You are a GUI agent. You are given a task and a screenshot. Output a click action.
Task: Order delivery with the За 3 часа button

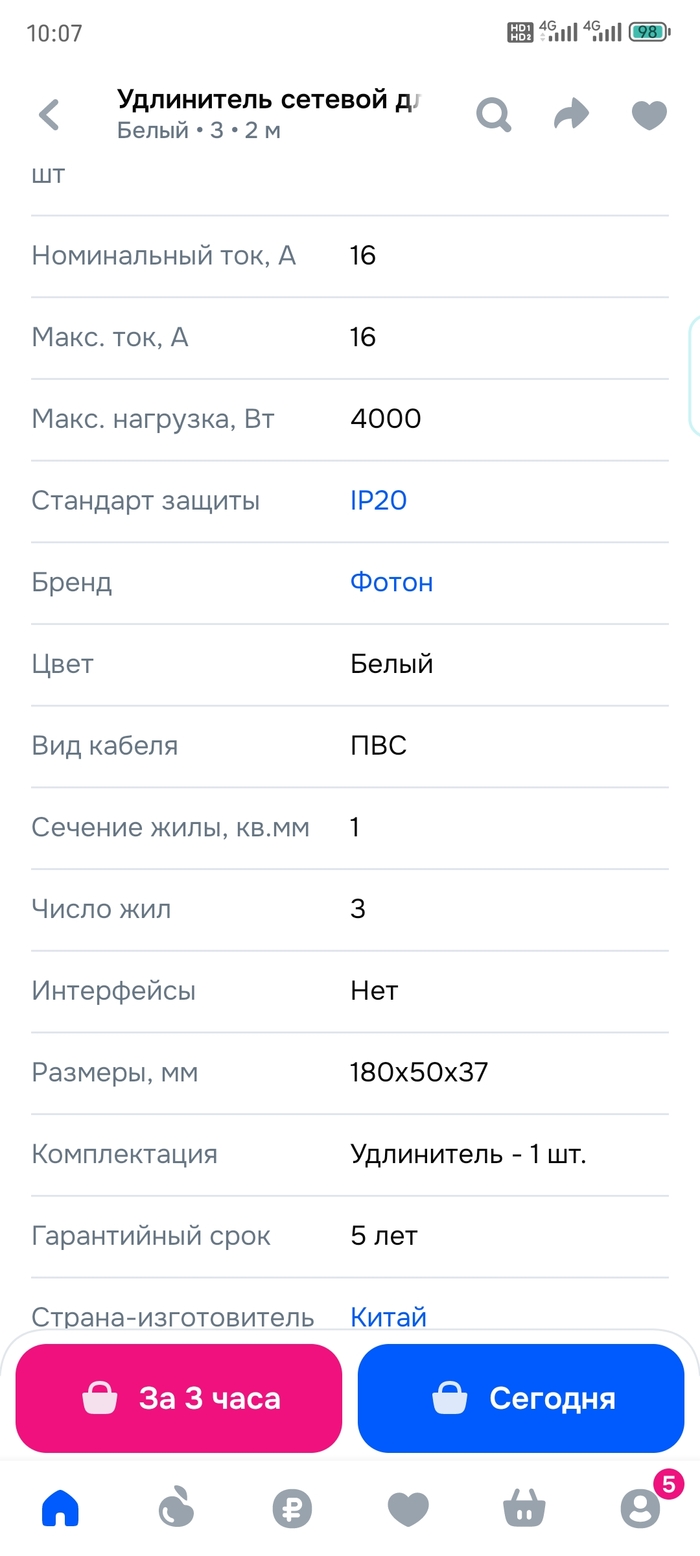pyautogui.click(x=179, y=1398)
